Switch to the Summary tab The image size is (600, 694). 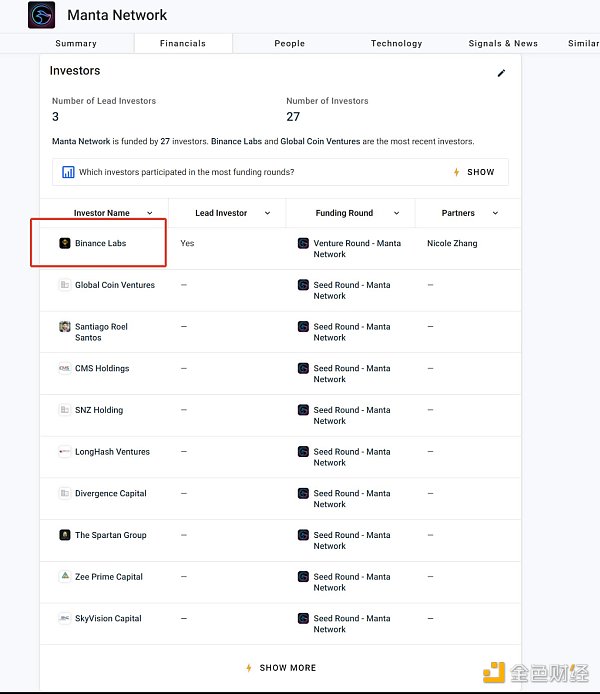click(x=76, y=43)
